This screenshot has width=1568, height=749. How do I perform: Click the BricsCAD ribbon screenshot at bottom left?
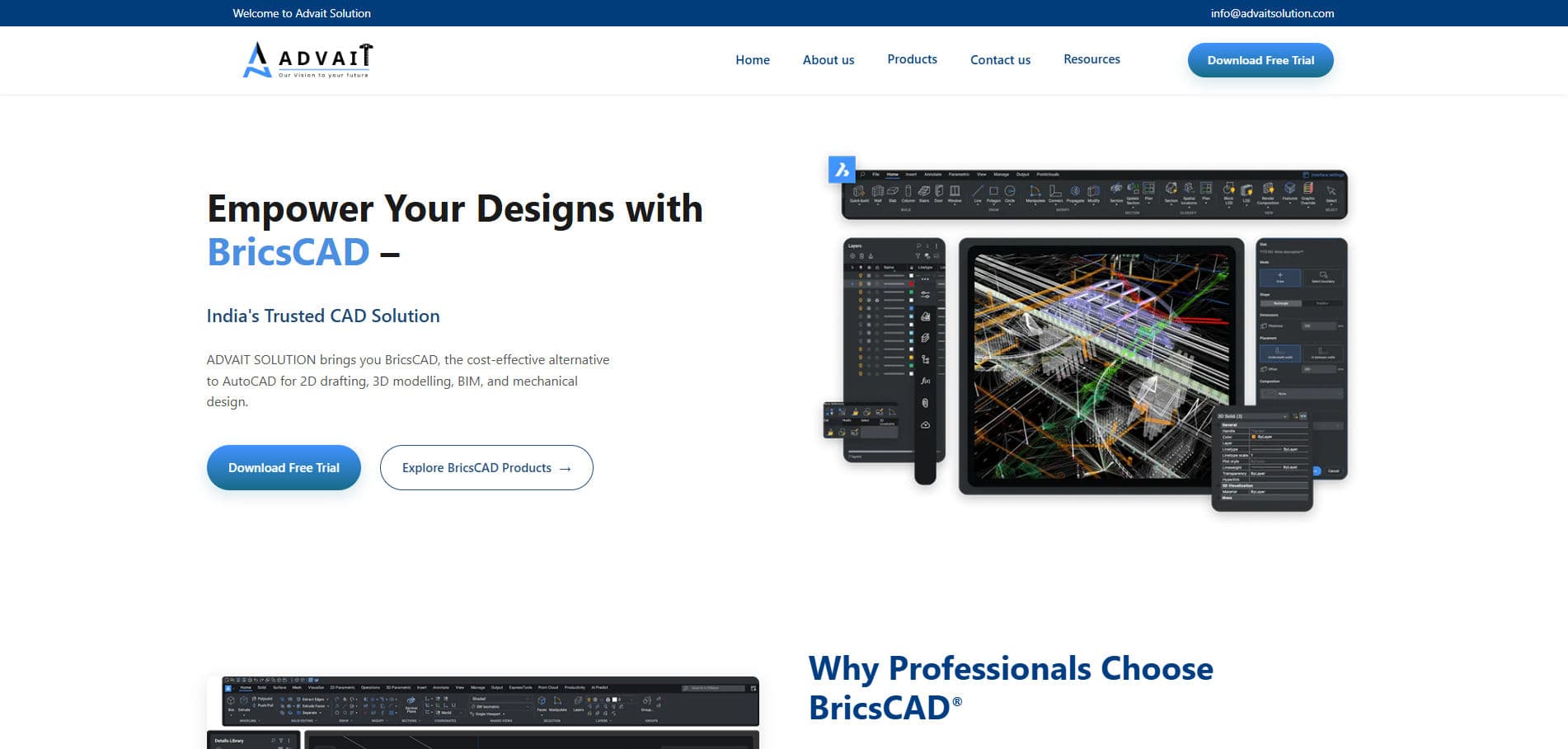(483, 713)
